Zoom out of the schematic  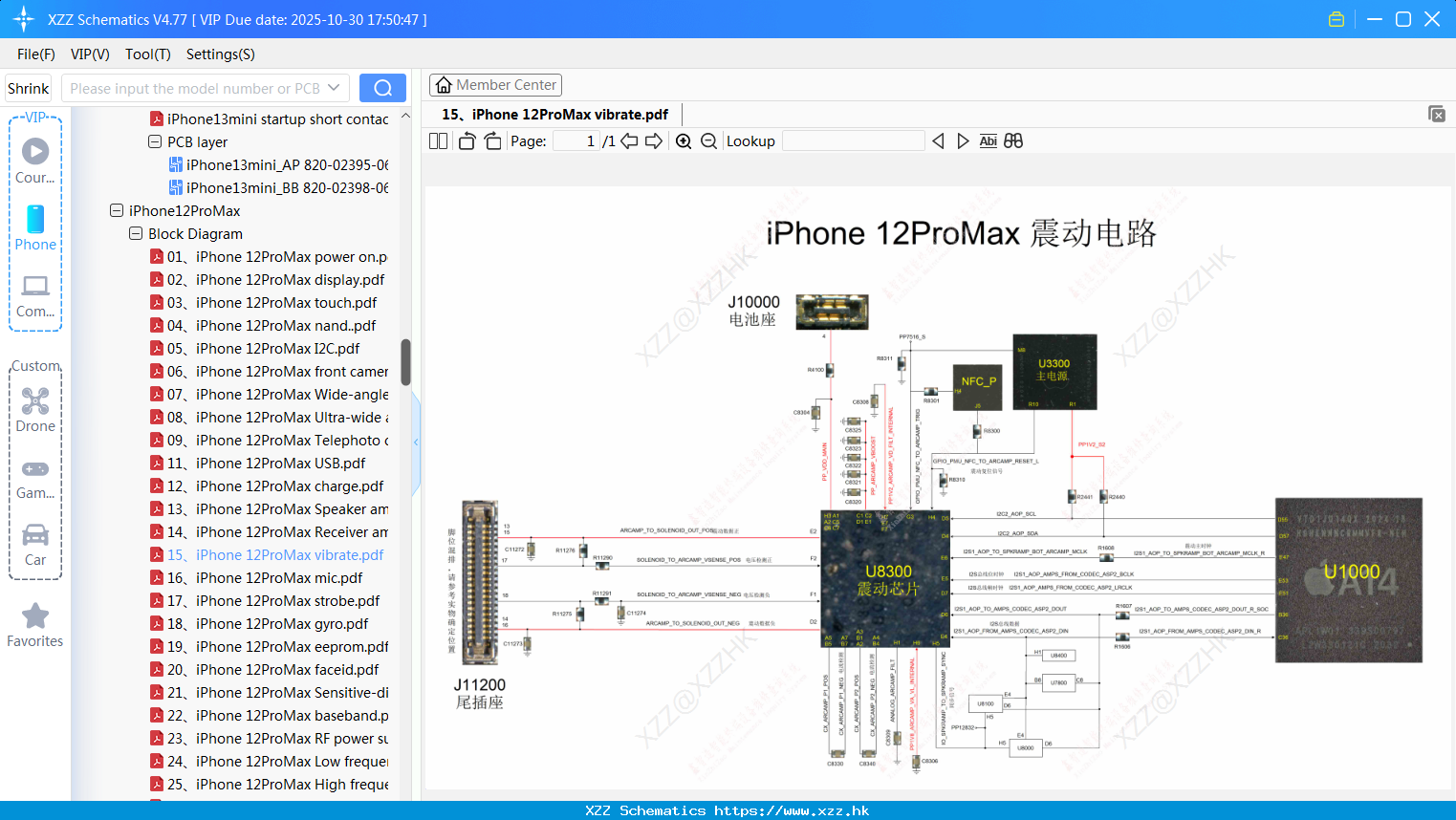coord(708,141)
